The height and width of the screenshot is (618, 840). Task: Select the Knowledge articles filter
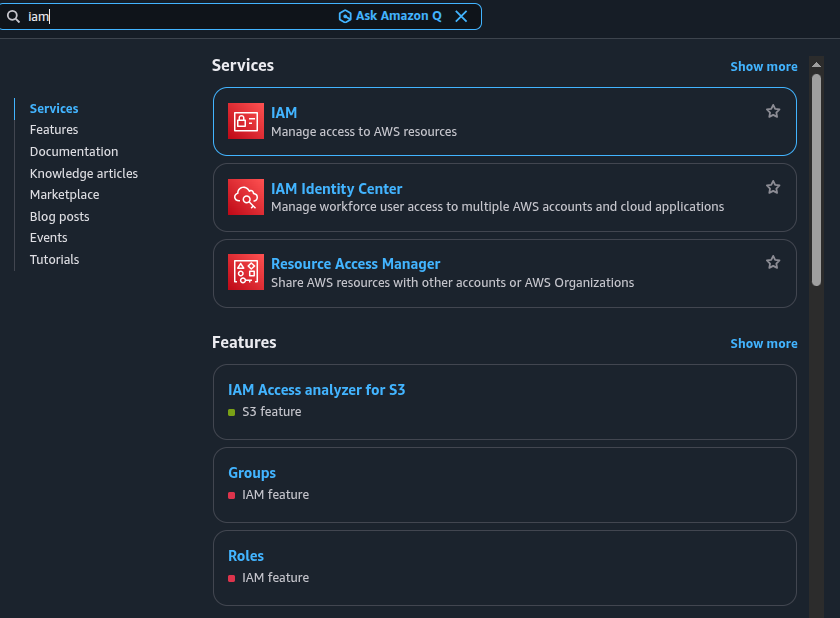click(x=84, y=174)
